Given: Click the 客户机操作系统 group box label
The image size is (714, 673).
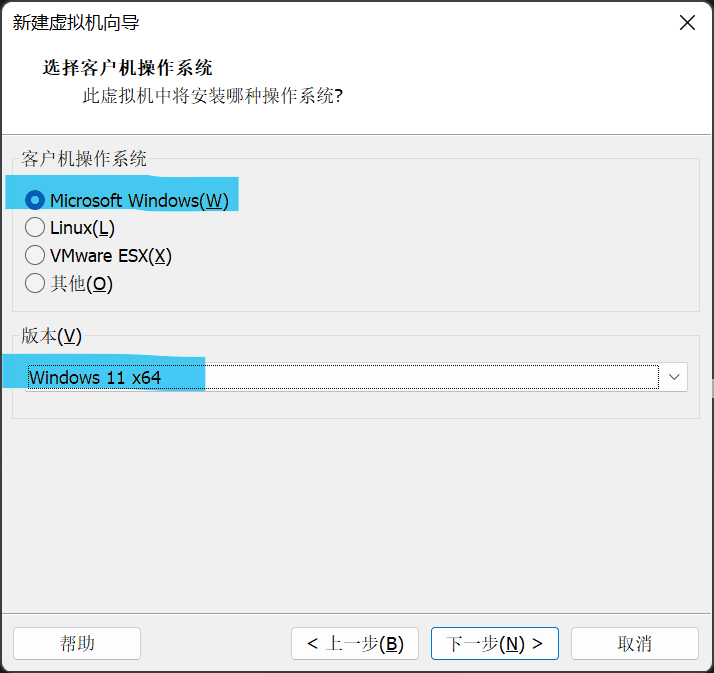Looking at the screenshot, I should (84, 159).
